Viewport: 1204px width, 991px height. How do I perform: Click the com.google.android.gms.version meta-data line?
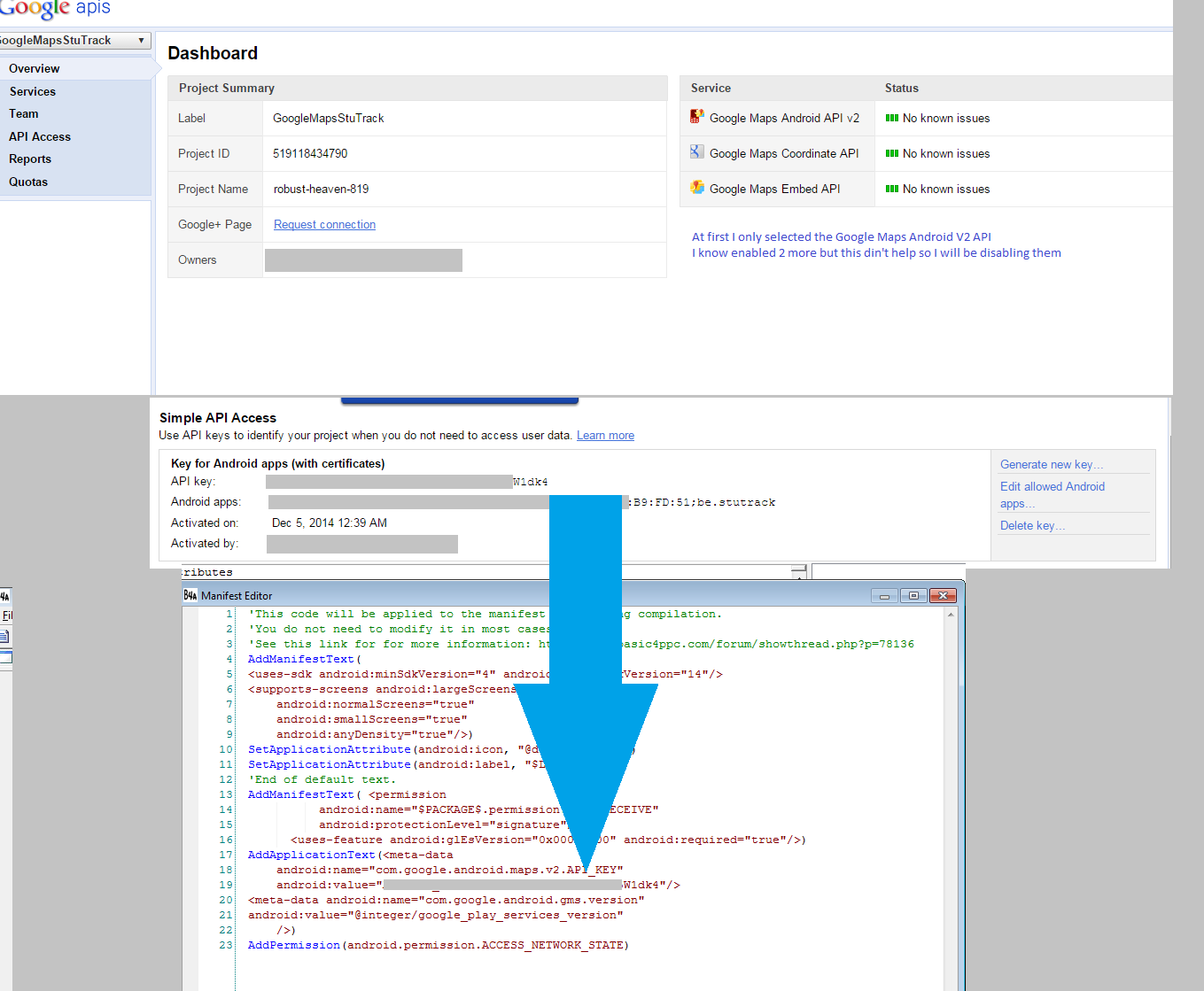tap(447, 900)
